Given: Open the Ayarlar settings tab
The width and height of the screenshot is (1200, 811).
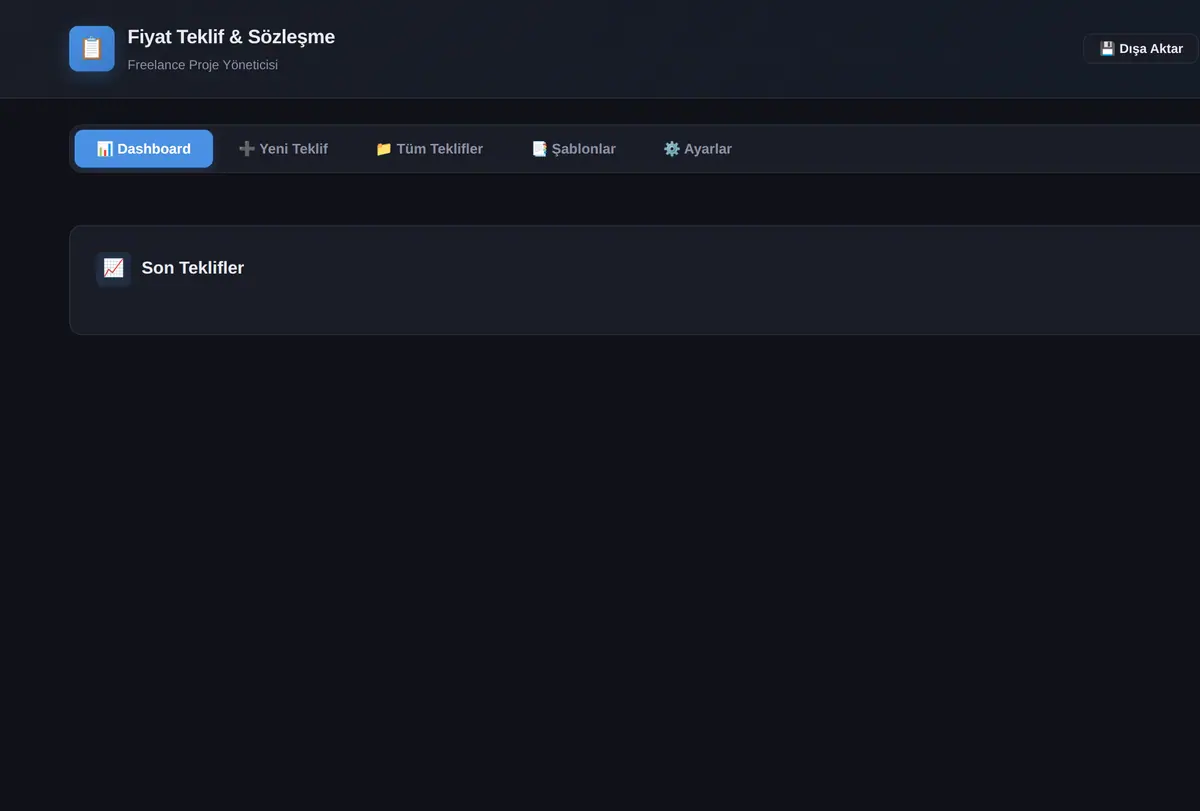Looking at the screenshot, I should (698, 149).
